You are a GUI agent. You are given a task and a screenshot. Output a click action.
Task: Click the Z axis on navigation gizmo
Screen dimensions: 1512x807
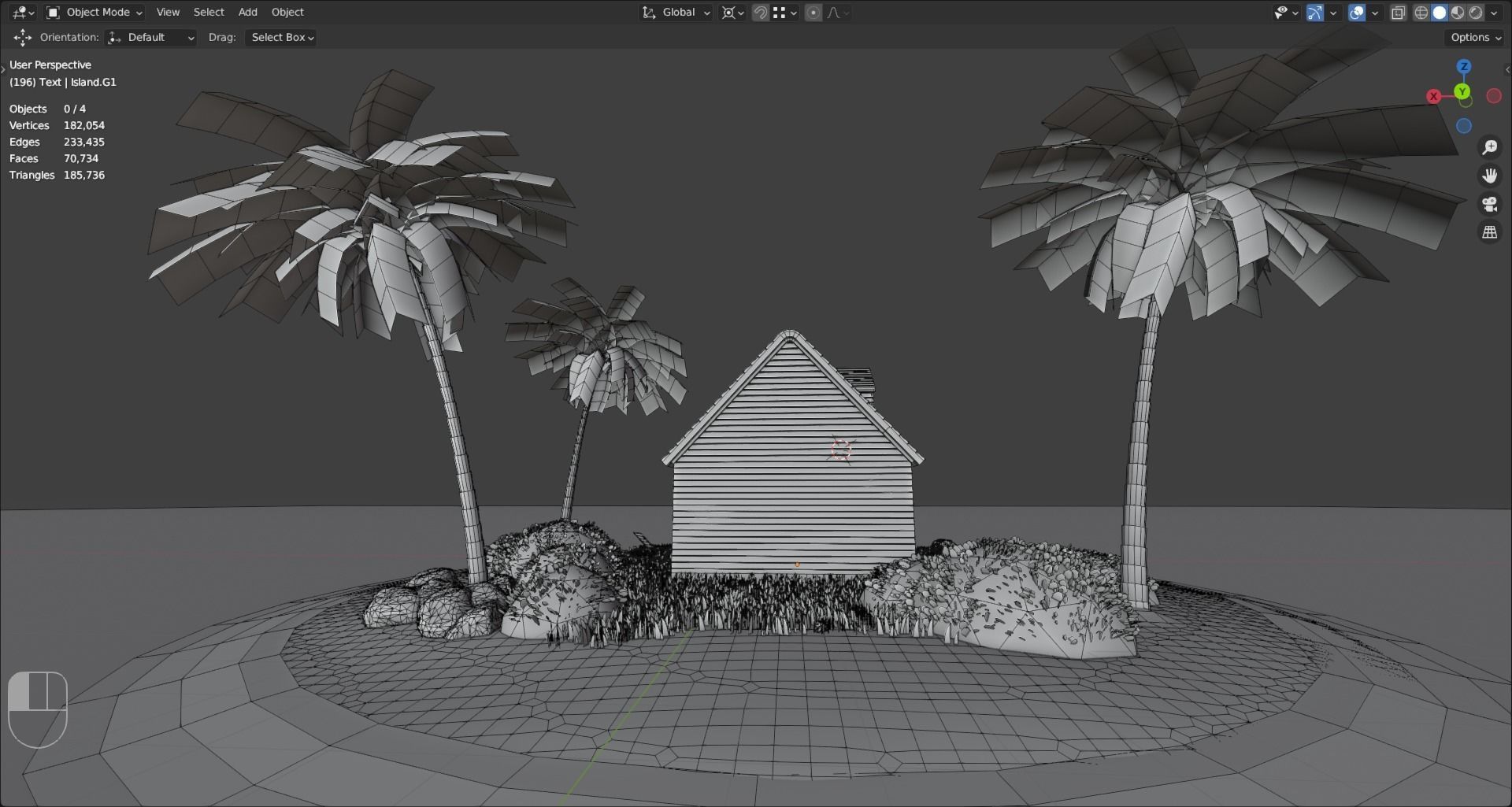pos(1464,66)
